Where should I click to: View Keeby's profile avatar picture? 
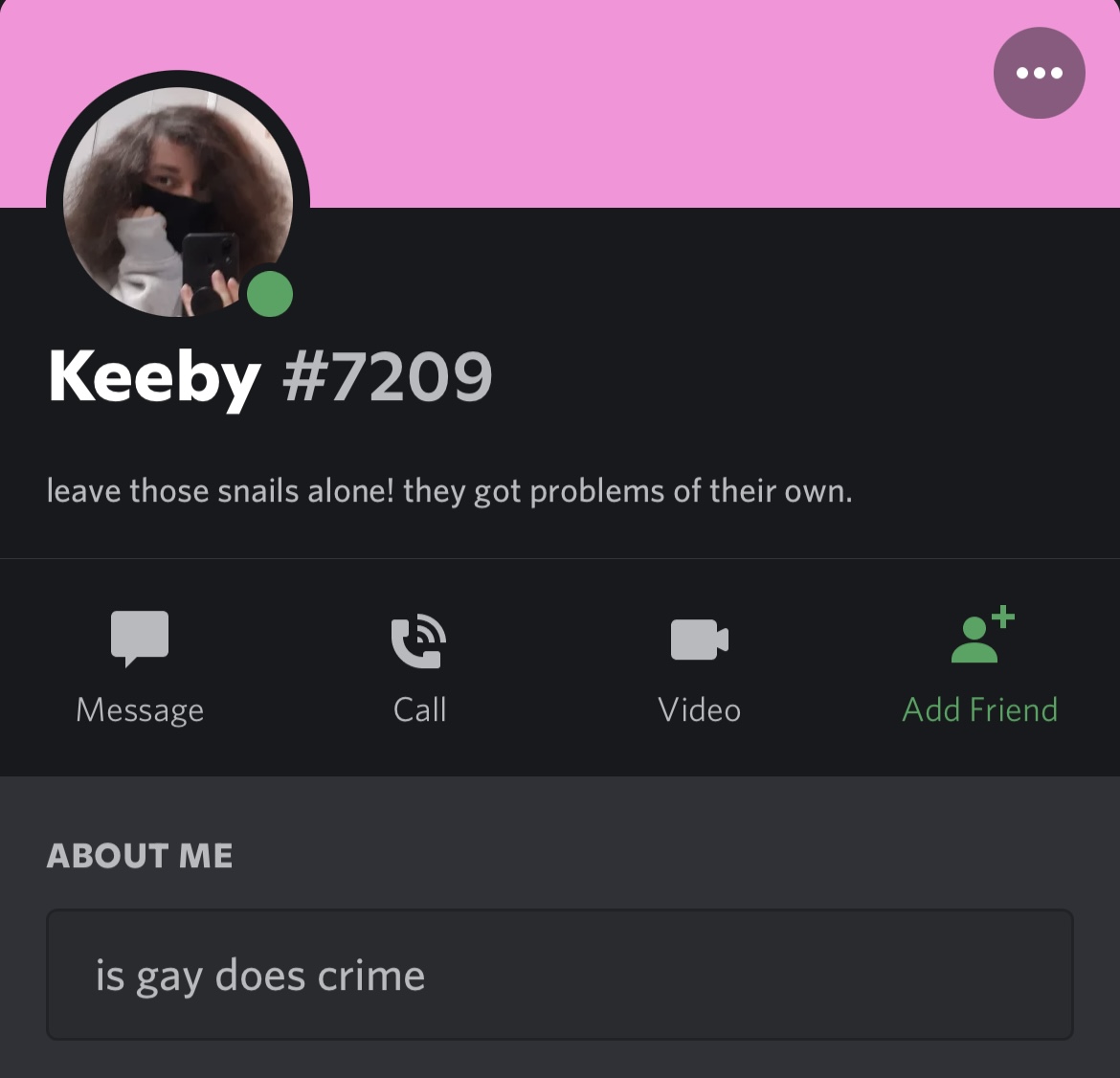pyautogui.click(x=178, y=202)
